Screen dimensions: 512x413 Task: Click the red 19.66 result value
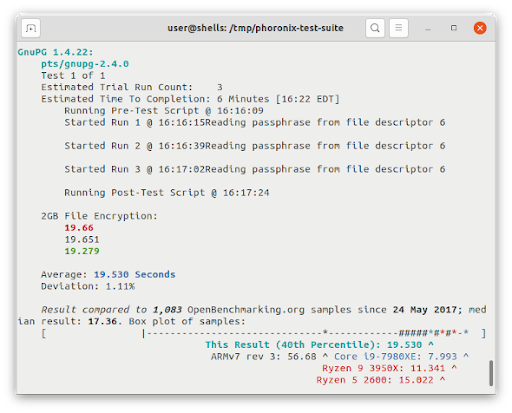tap(79, 228)
